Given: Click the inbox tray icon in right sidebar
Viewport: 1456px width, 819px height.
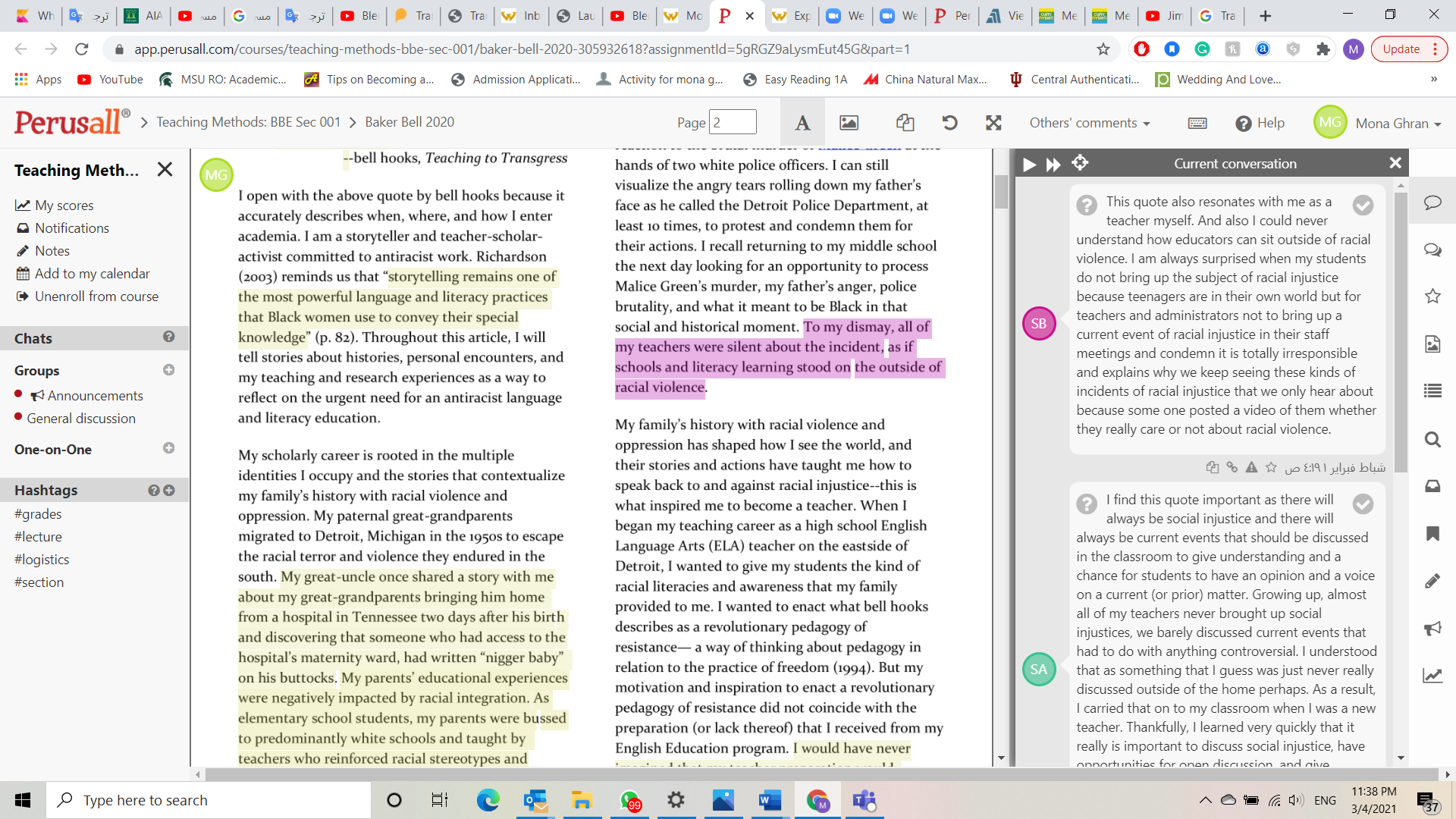Looking at the screenshot, I should click(x=1432, y=486).
